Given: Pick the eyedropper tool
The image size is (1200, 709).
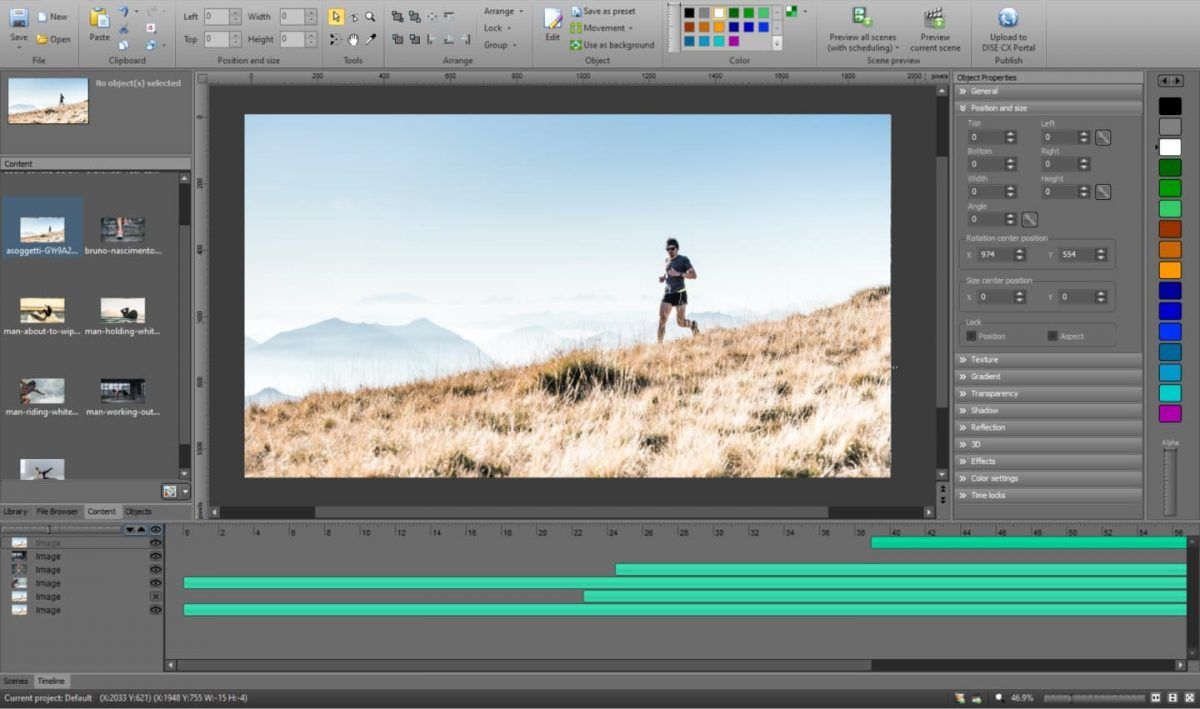Looking at the screenshot, I should 371,40.
